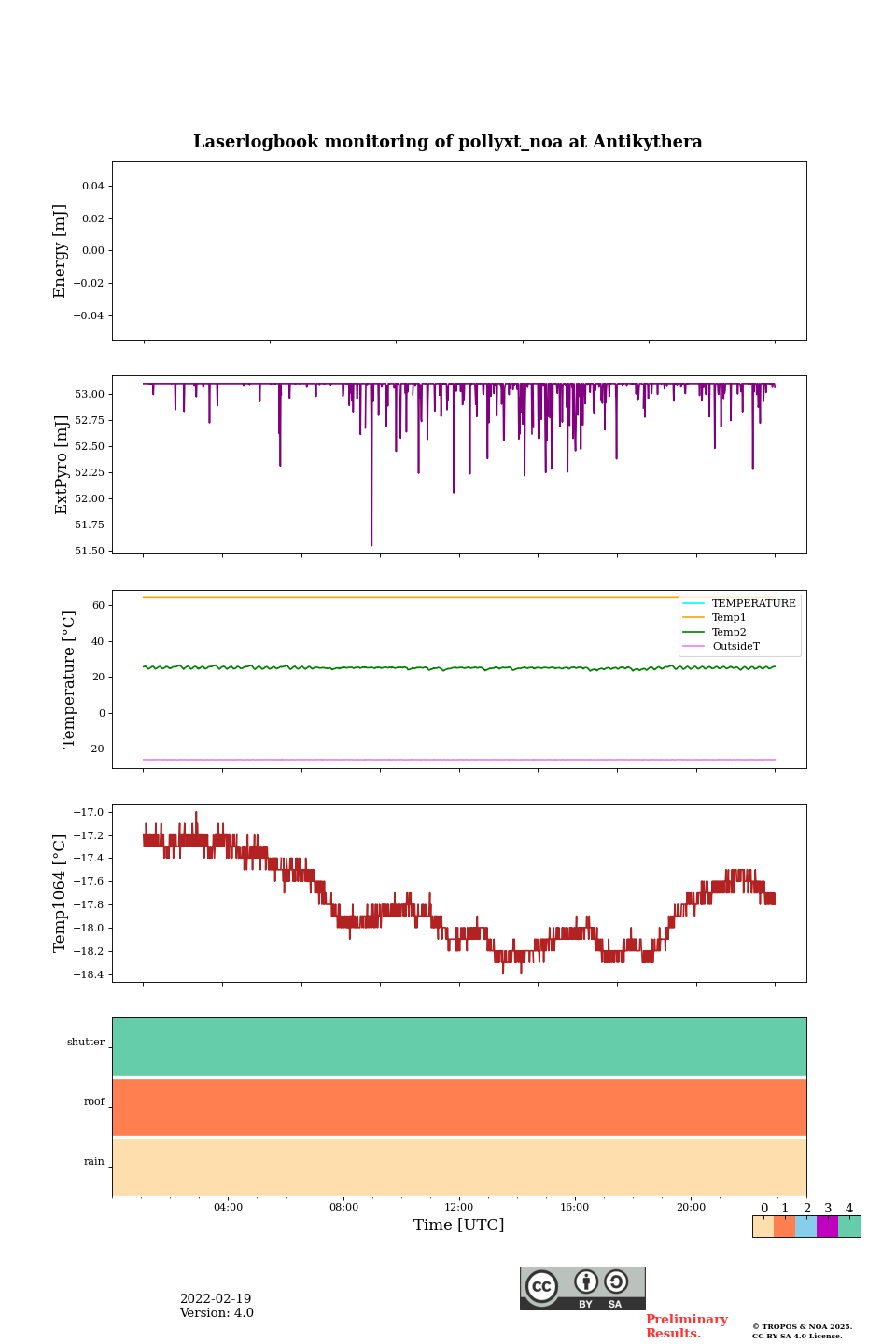Click the orange roof status band

(x=459, y=1107)
